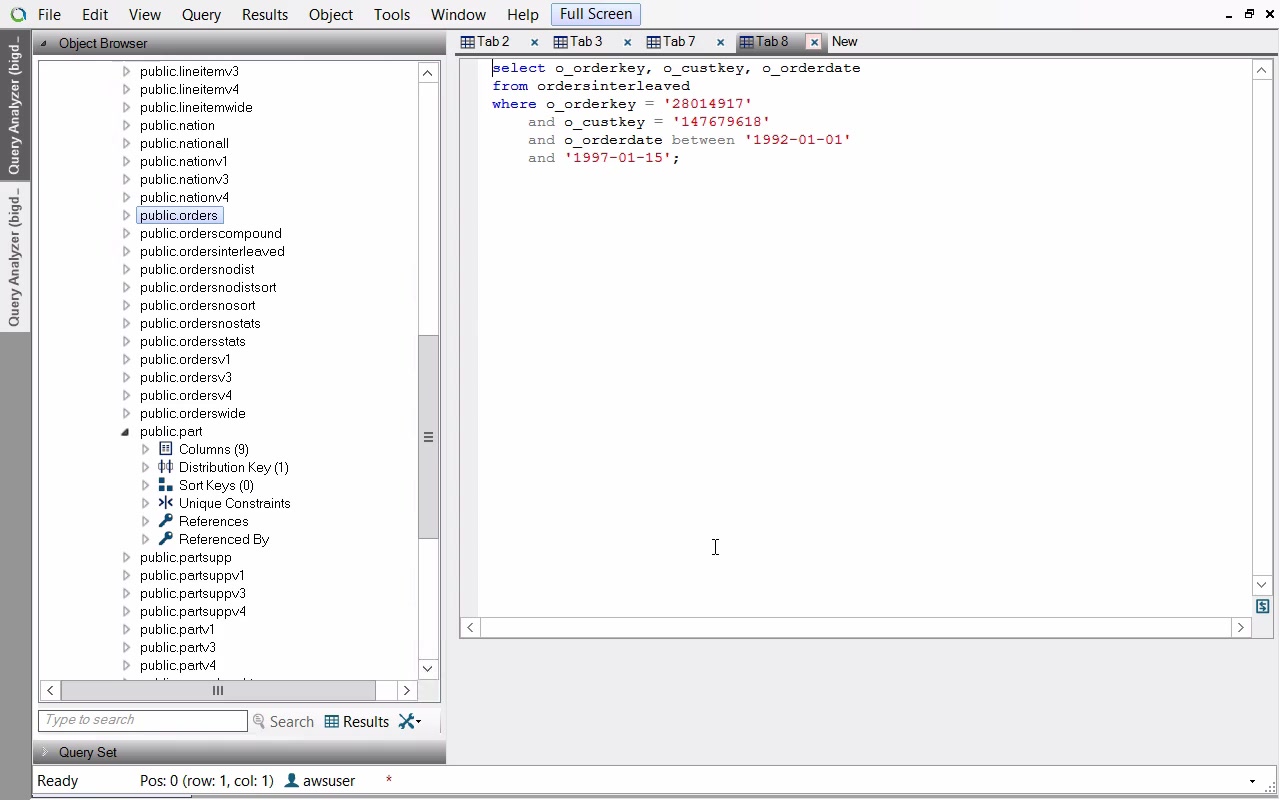Image resolution: width=1280 pixels, height=800 pixels.
Task: Close Tab 8 with its x button
Action: coord(814,42)
